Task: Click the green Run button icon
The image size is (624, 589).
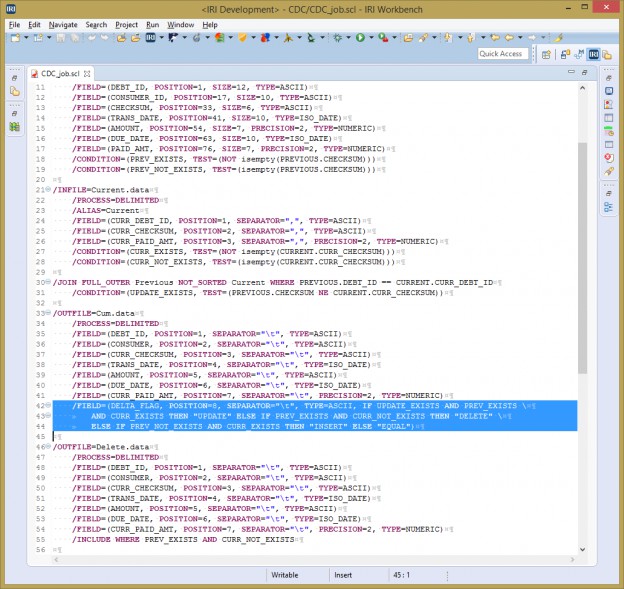Action: pos(360,38)
